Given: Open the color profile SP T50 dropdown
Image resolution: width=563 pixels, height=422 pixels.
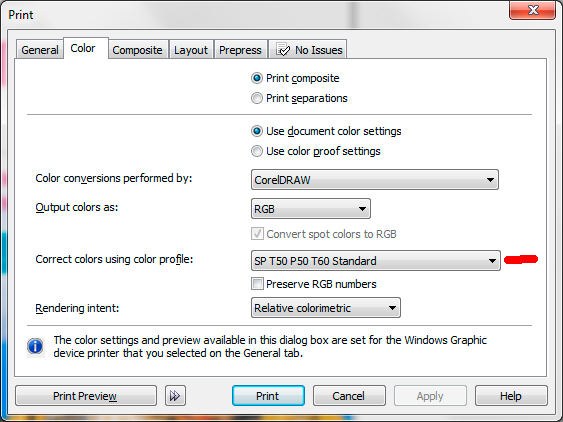Looking at the screenshot, I should click(376, 261).
